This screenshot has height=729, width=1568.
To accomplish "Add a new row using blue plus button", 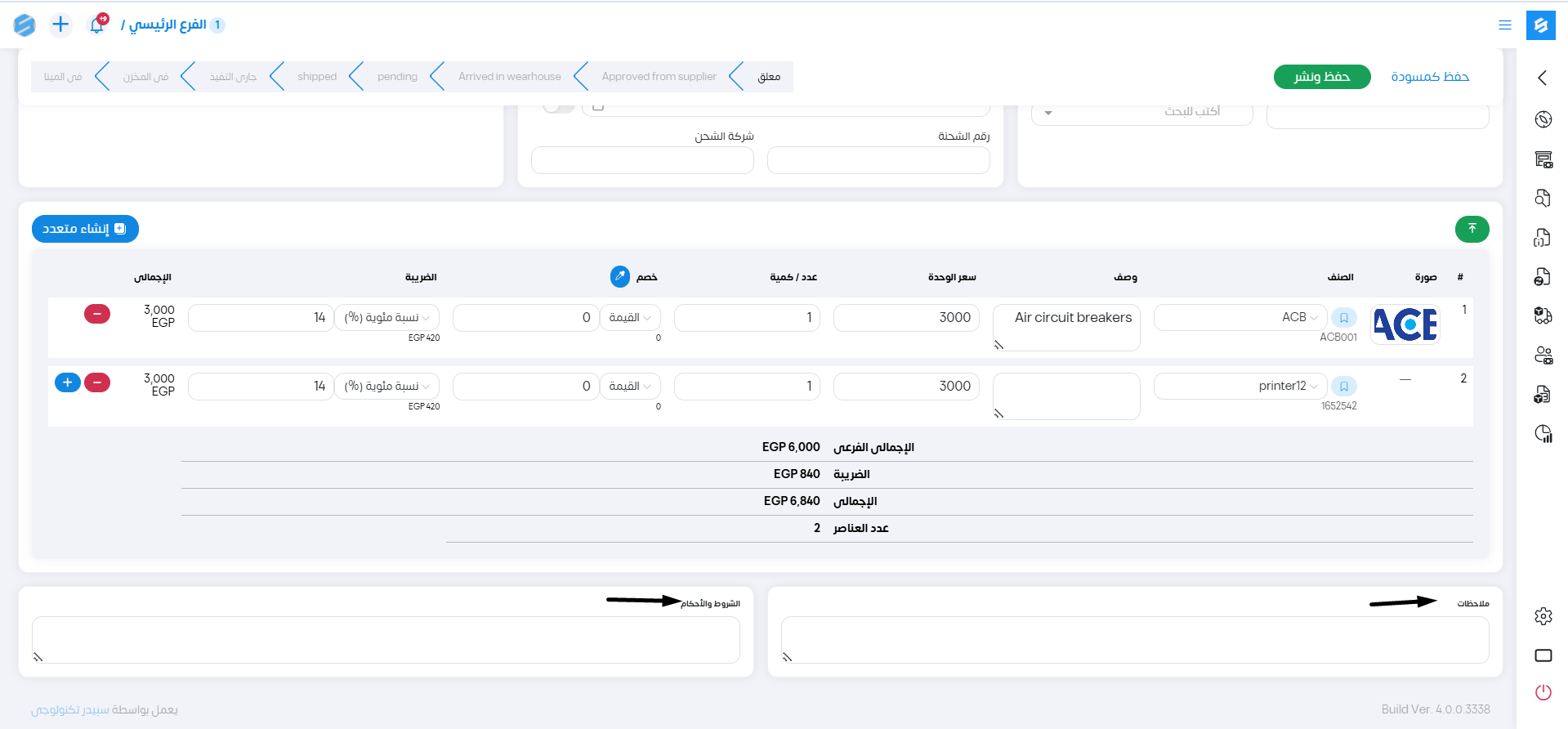I will (68, 382).
